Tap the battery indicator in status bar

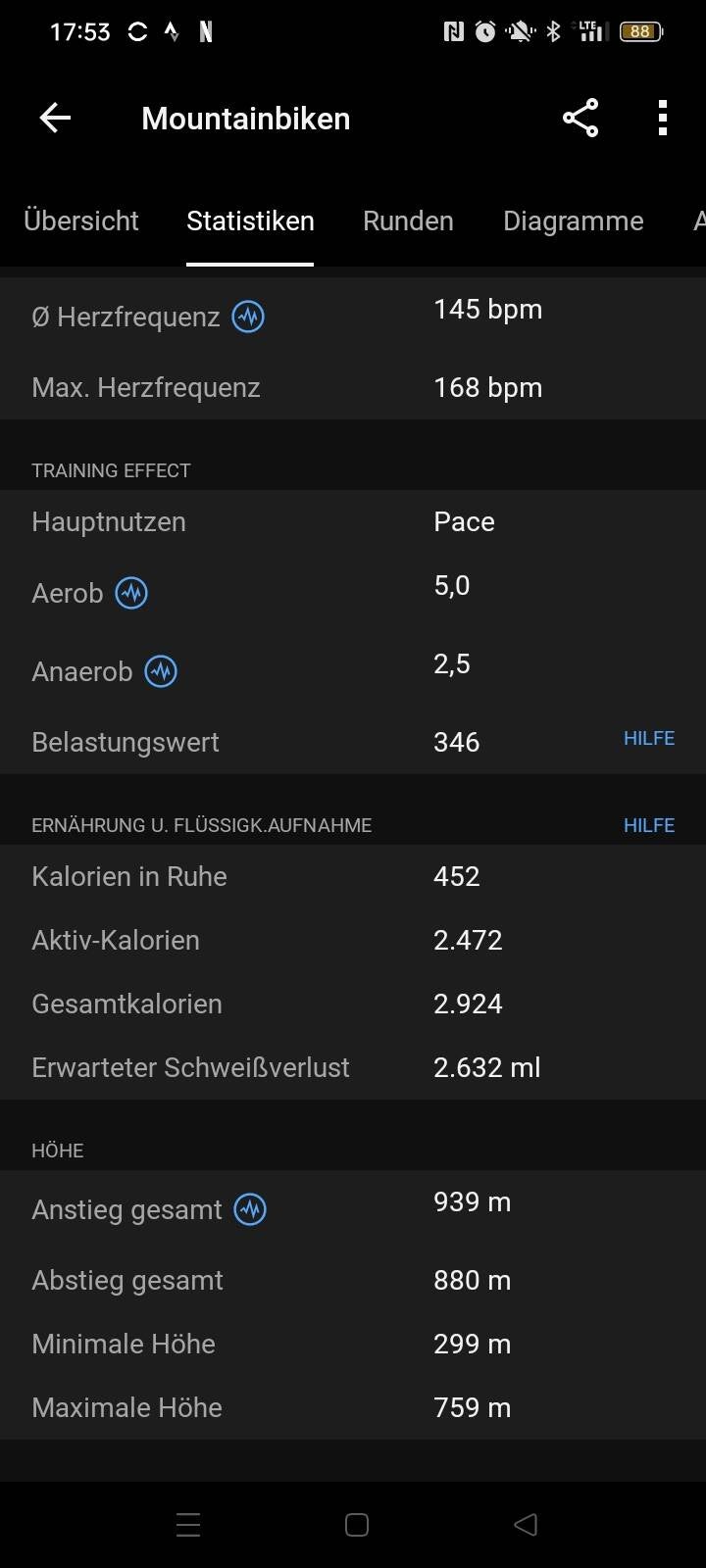[x=641, y=32]
